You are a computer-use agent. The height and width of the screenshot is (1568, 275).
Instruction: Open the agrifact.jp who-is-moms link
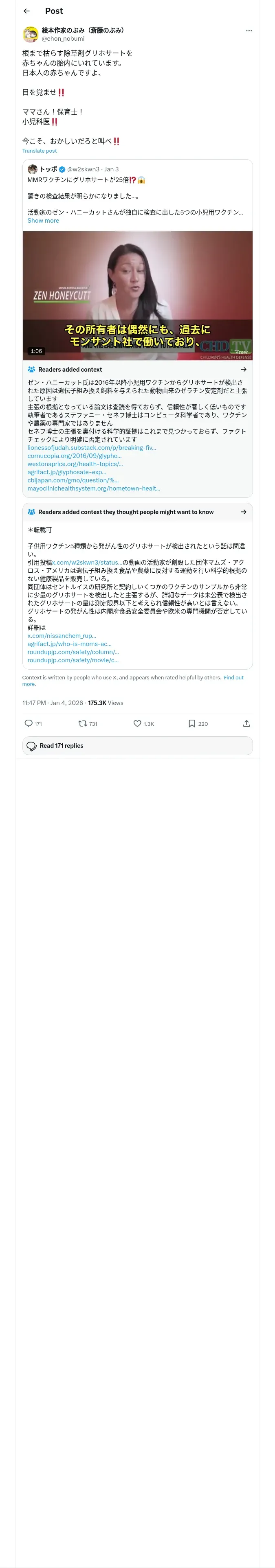[x=70, y=644]
